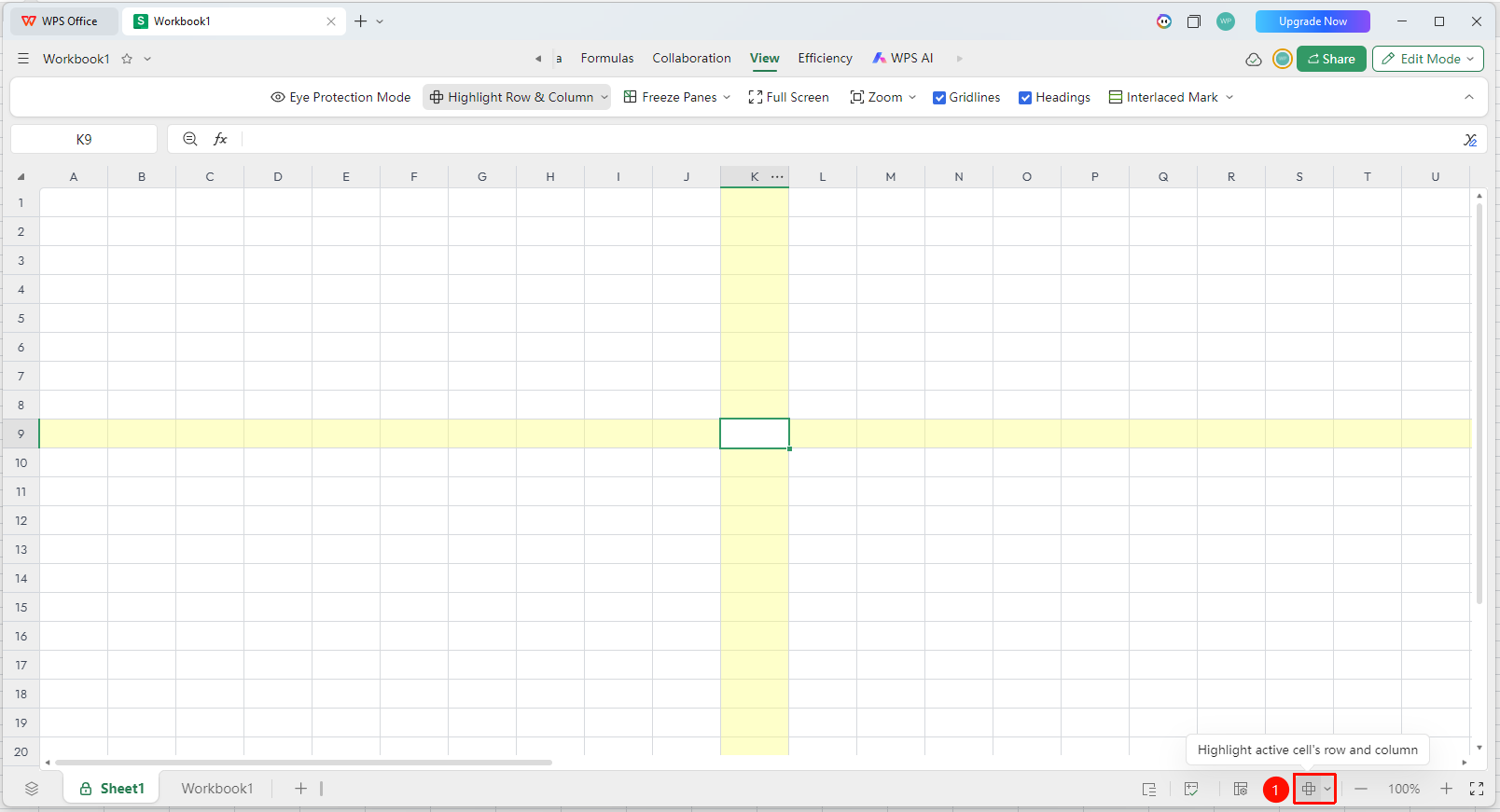Switch to the Efficiency tab
Image resolution: width=1500 pixels, height=812 pixels.
[825, 58]
